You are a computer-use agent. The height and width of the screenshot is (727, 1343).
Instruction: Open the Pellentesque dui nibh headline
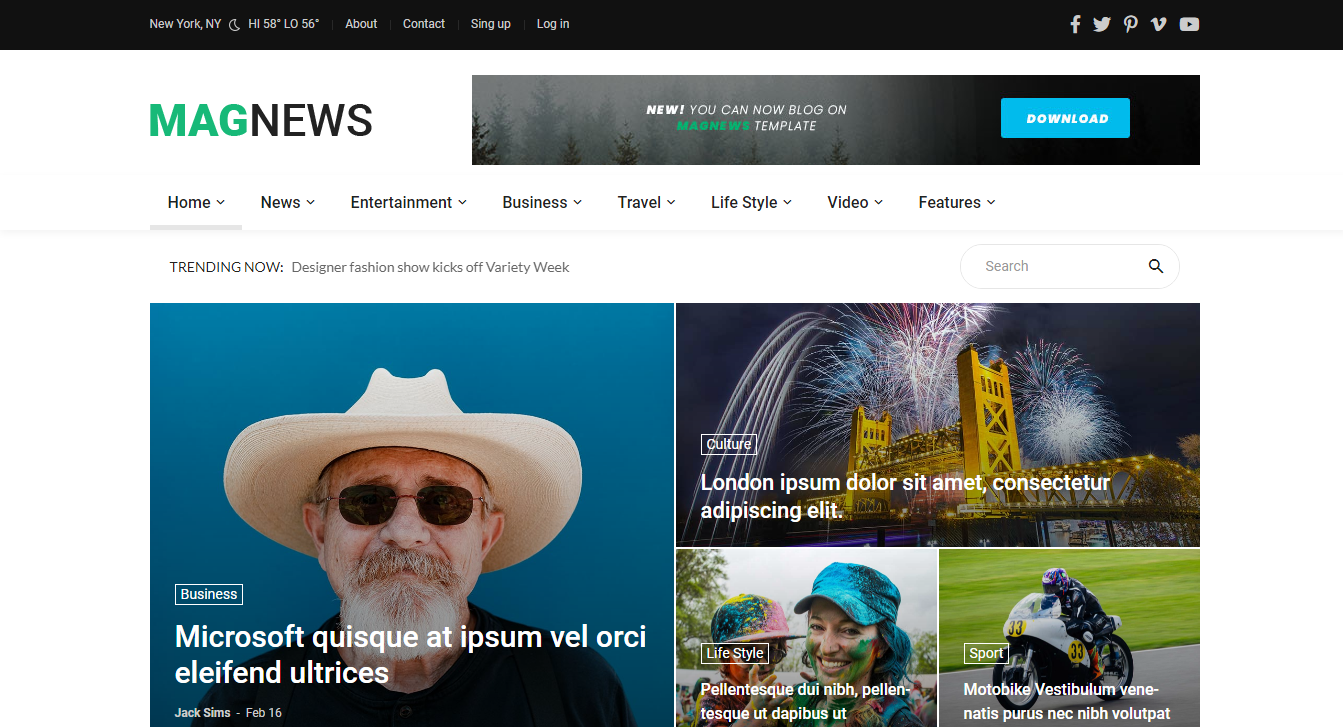(805, 701)
